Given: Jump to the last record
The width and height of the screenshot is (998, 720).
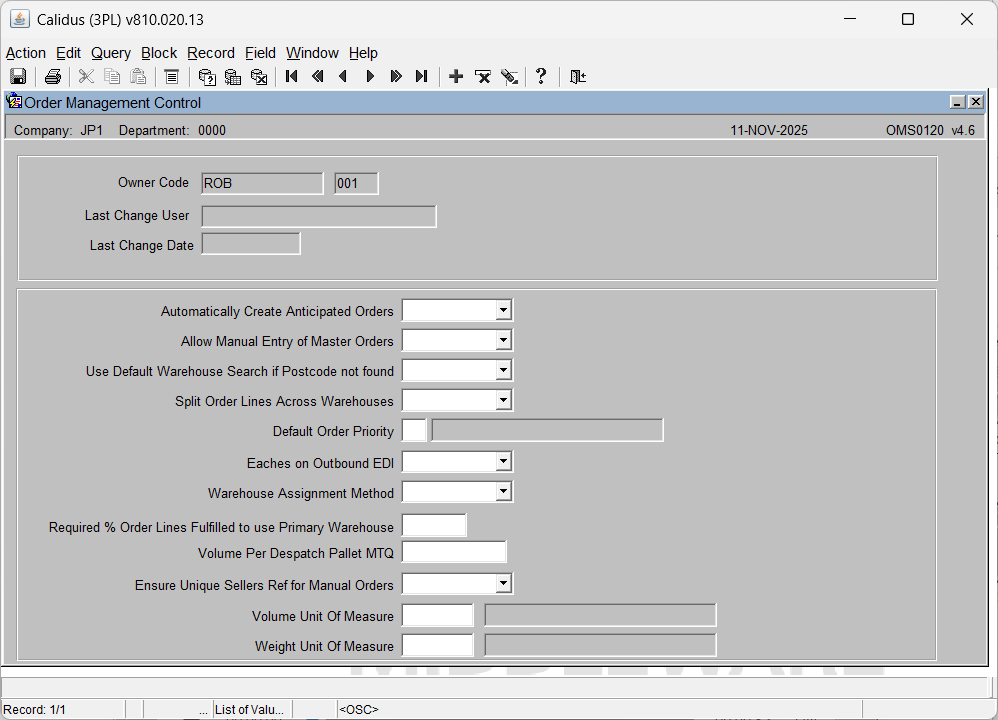Looking at the screenshot, I should [421, 77].
